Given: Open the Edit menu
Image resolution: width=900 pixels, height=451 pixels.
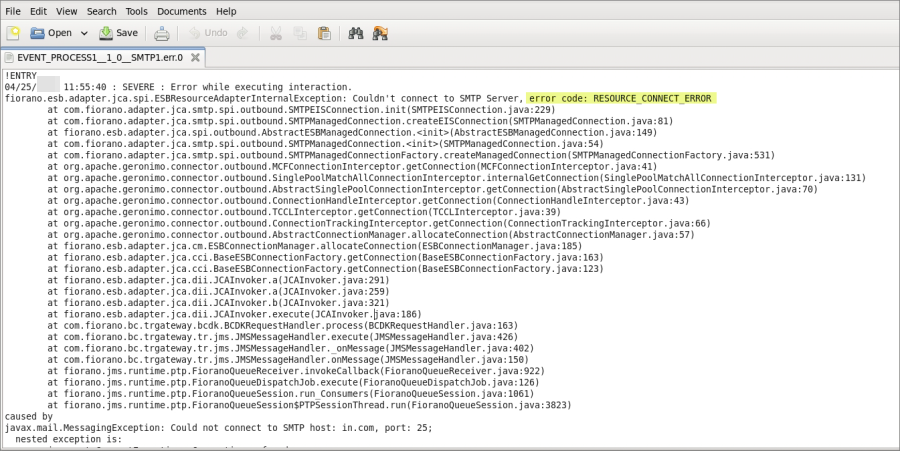Looking at the screenshot, I should [38, 11].
